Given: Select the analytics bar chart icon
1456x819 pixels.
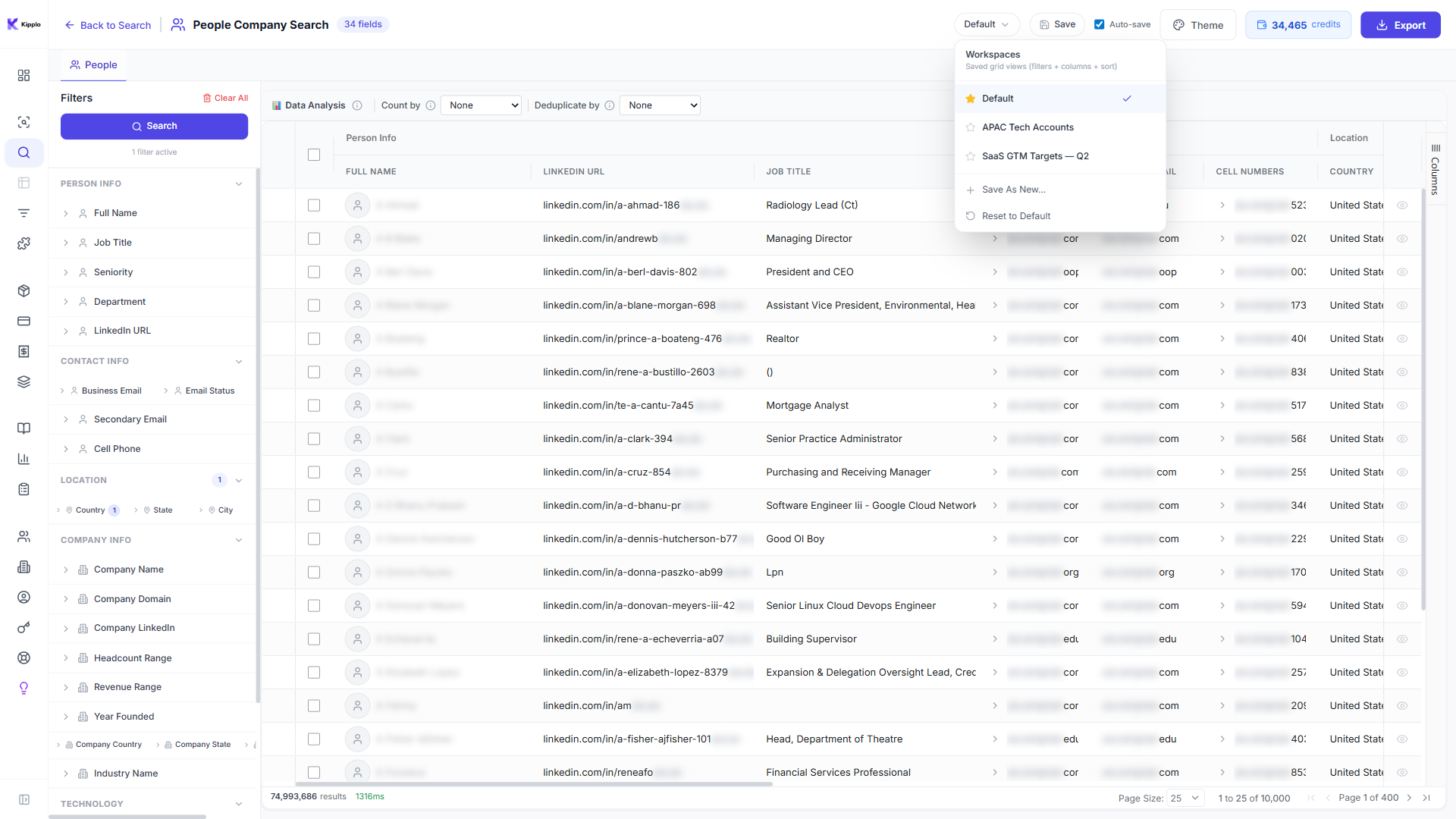Looking at the screenshot, I should (24, 459).
